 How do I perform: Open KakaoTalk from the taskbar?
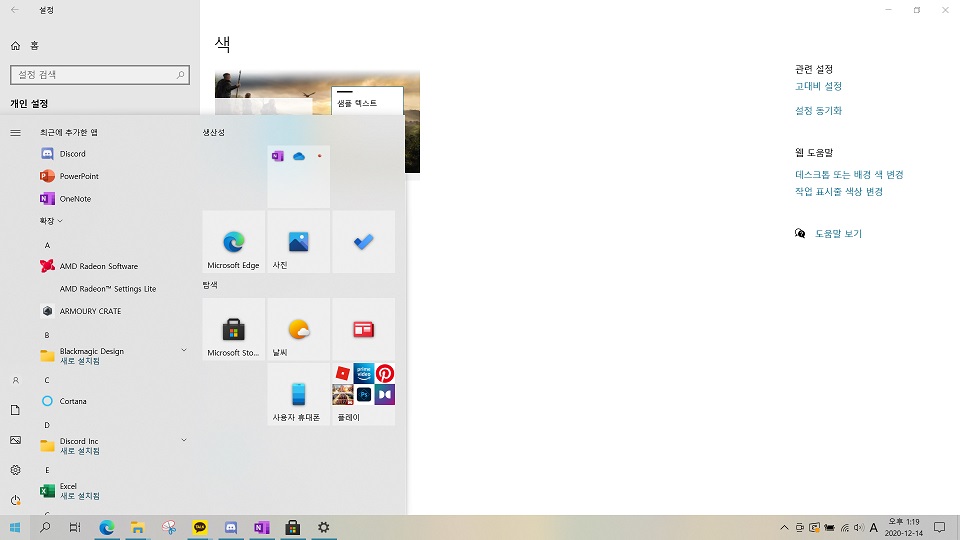(200, 527)
